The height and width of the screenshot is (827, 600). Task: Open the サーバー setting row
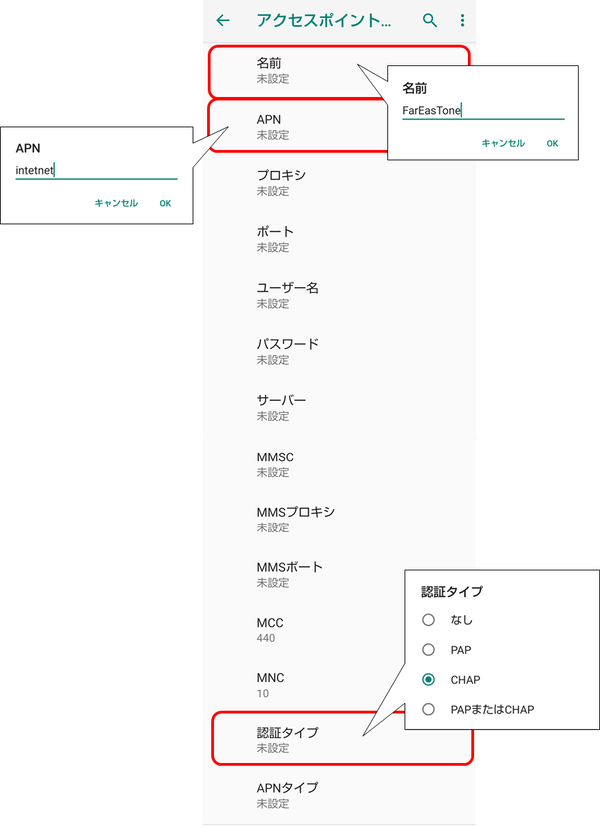click(x=339, y=408)
